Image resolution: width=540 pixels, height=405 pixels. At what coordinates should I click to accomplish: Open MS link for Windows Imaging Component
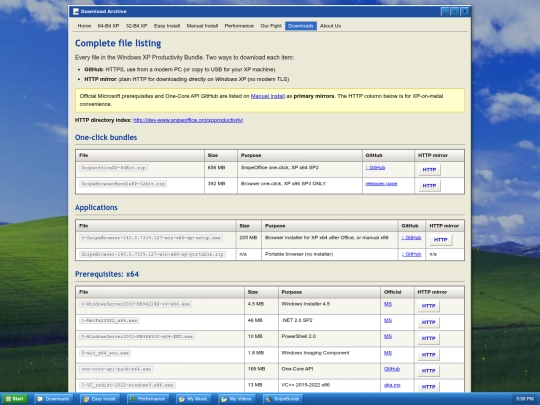coord(388,353)
